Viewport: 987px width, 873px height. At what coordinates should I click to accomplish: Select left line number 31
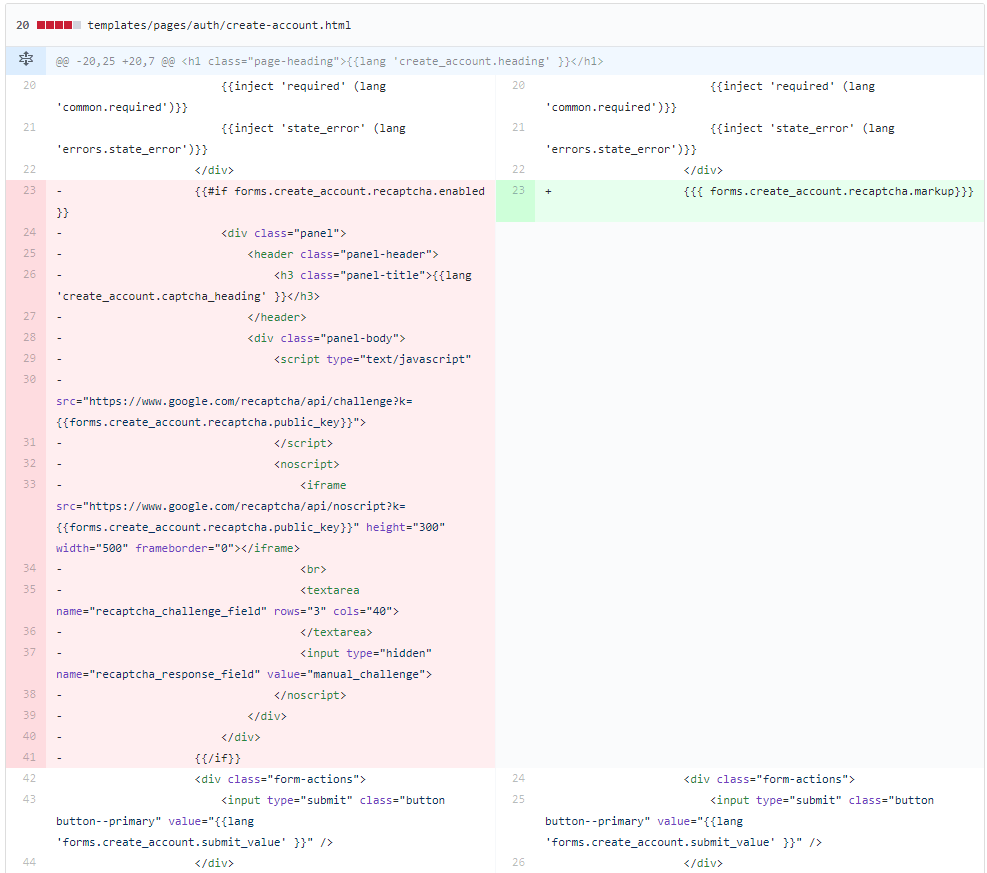[x=30, y=442]
